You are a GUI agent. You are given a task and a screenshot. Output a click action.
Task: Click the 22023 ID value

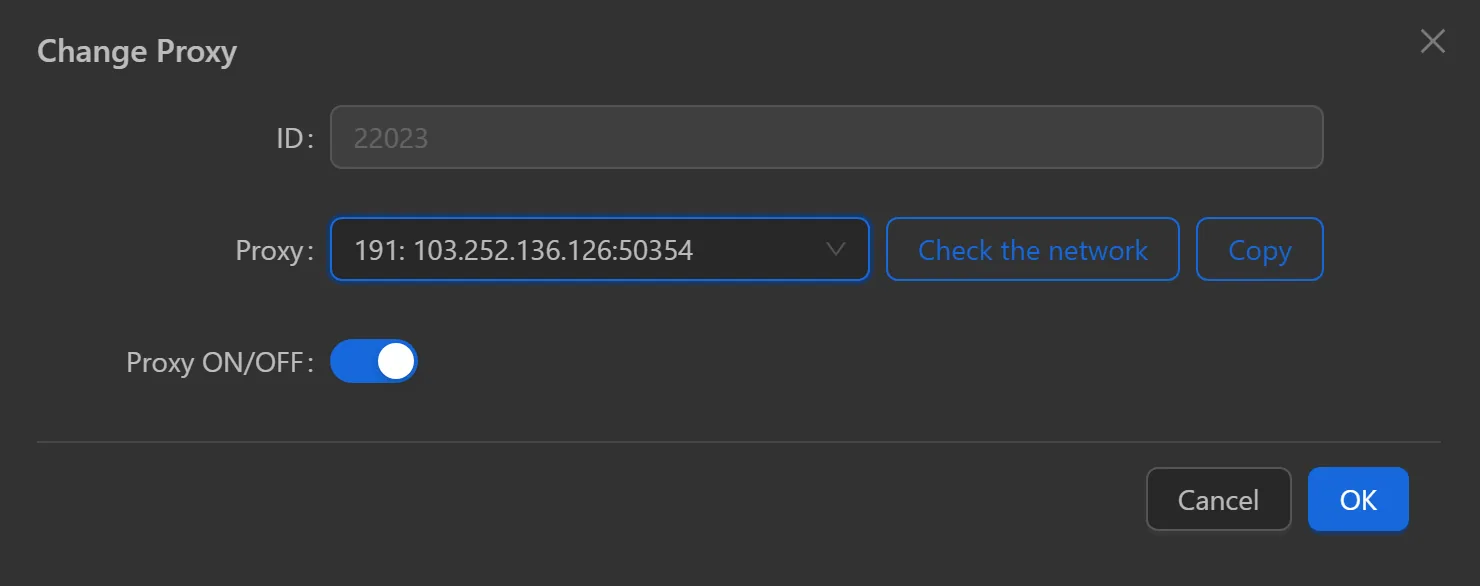click(x=391, y=138)
